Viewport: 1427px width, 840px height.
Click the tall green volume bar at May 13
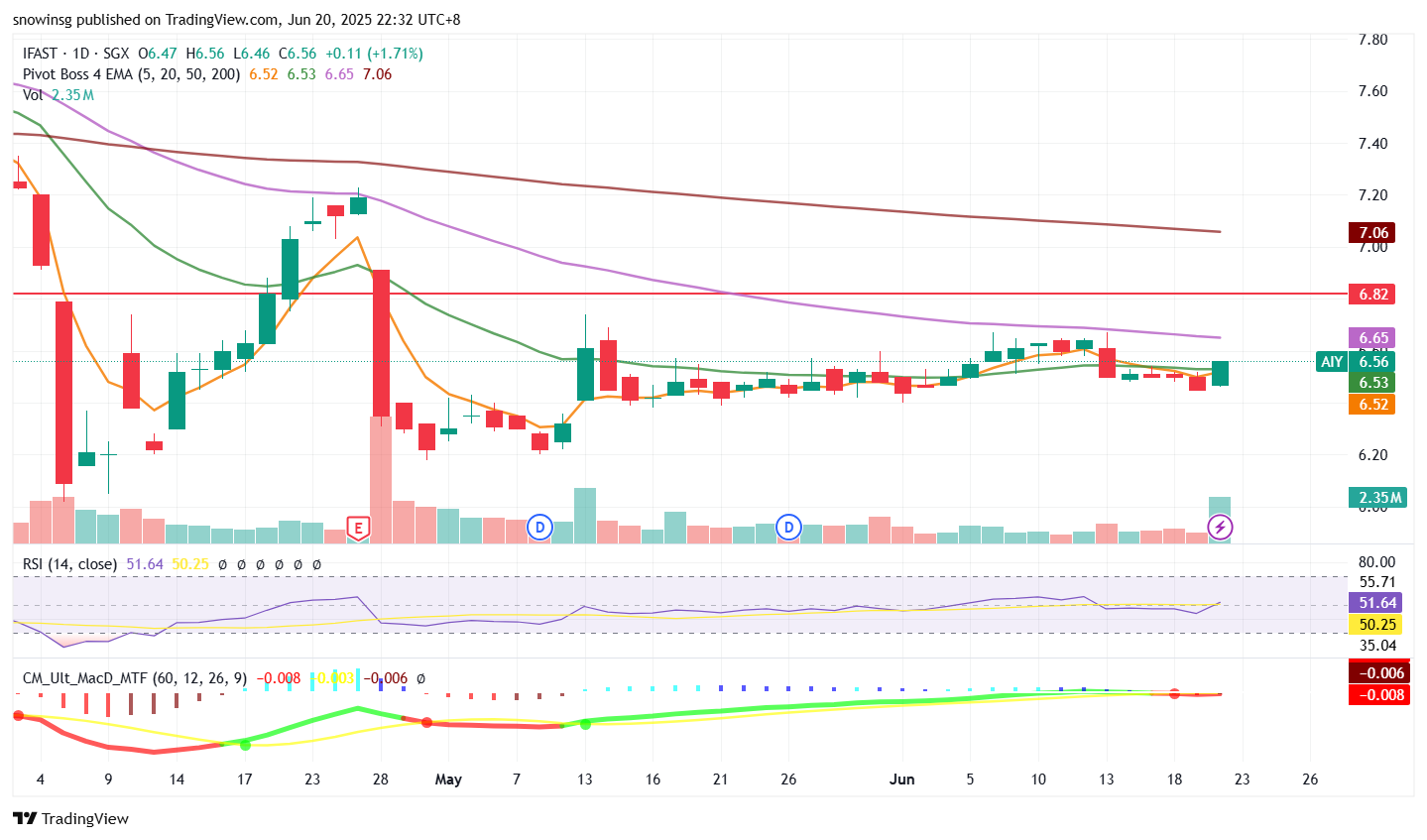(585, 516)
